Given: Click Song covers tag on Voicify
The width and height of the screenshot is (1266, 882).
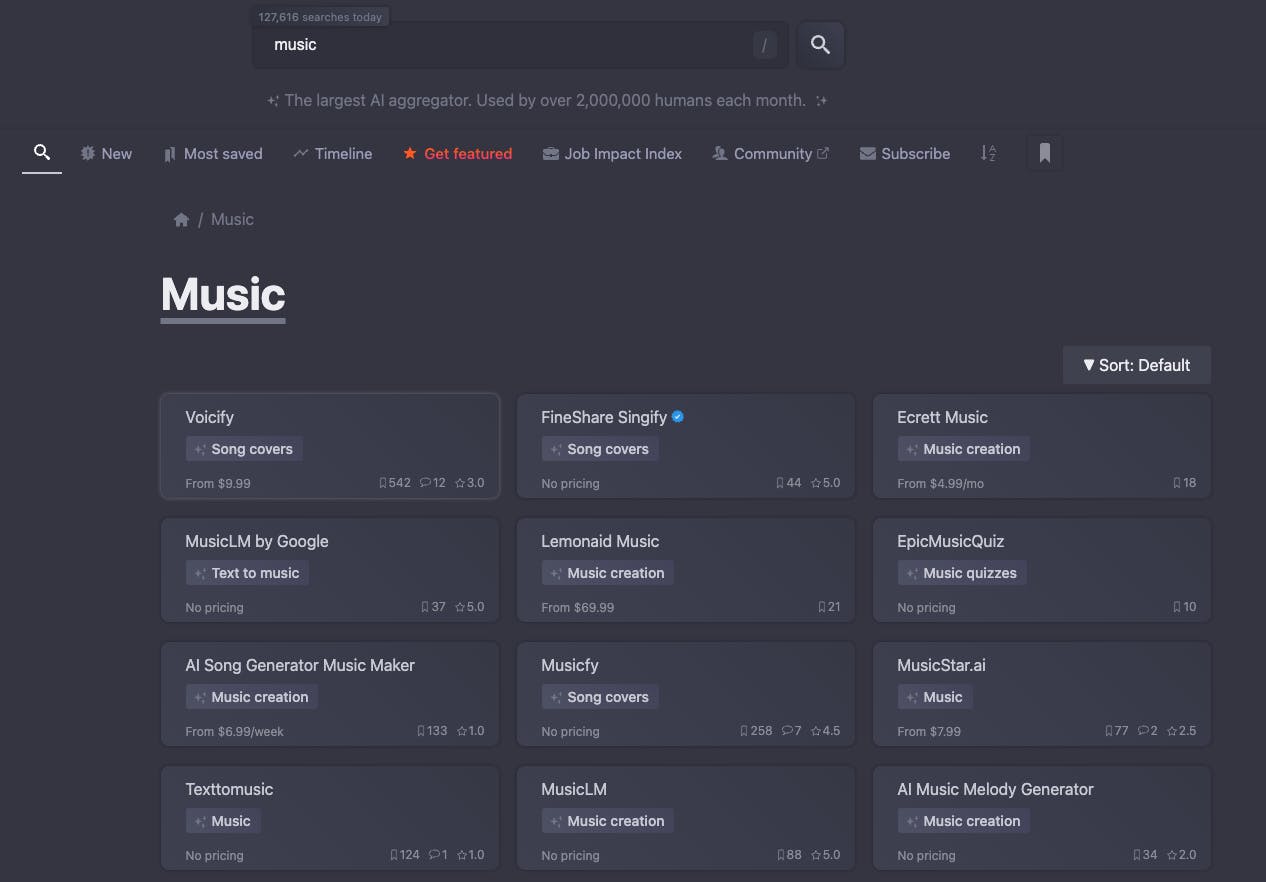Looking at the screenshot, I should (x=244, y=449).
